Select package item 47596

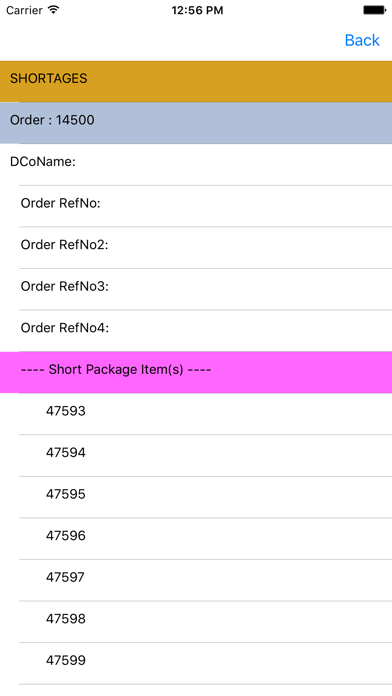pos(196,538)
